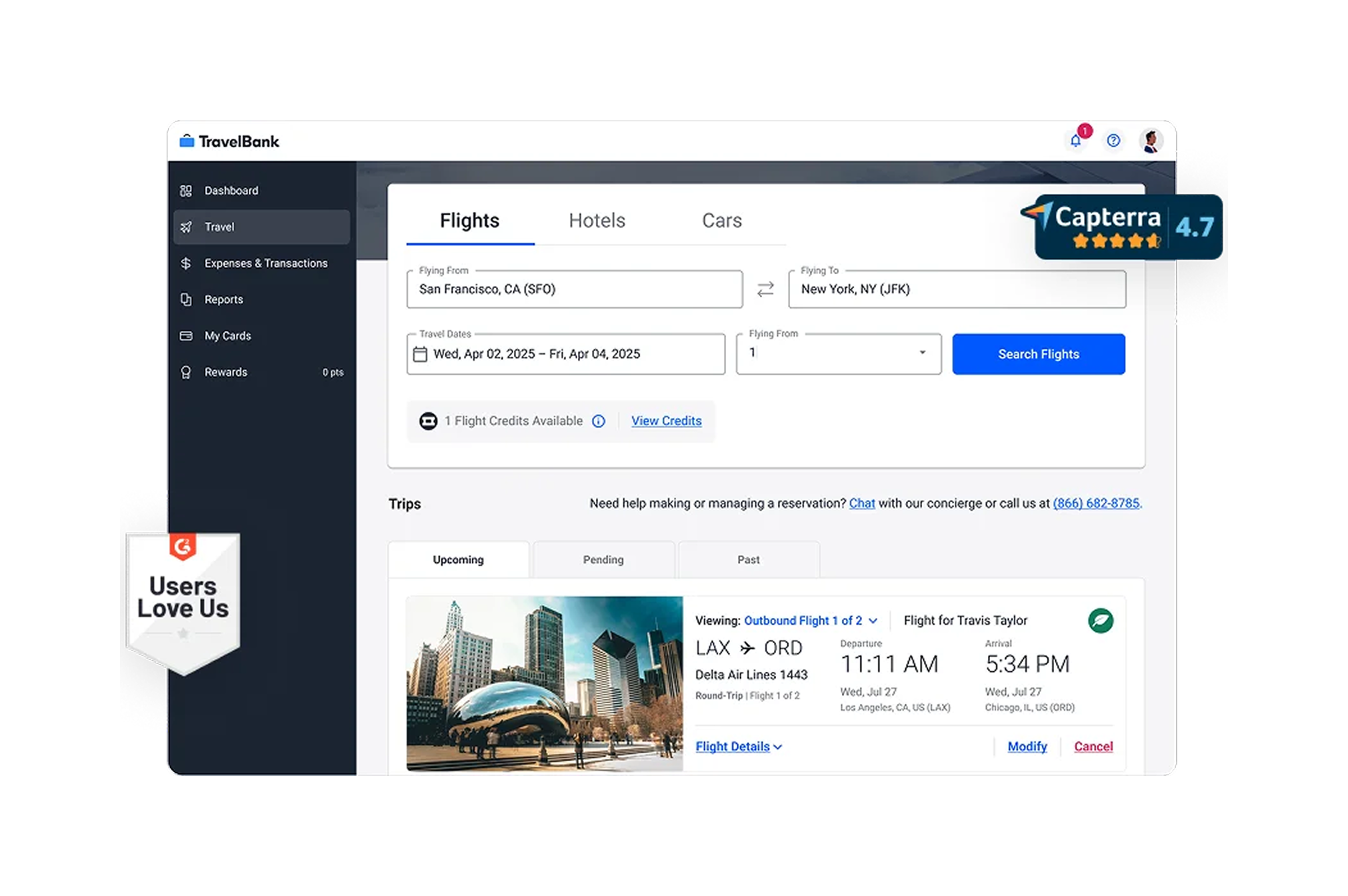The image size is (1348, 896).
Task: Click the Cancel flight link
Action: [x=1093, y=747]
